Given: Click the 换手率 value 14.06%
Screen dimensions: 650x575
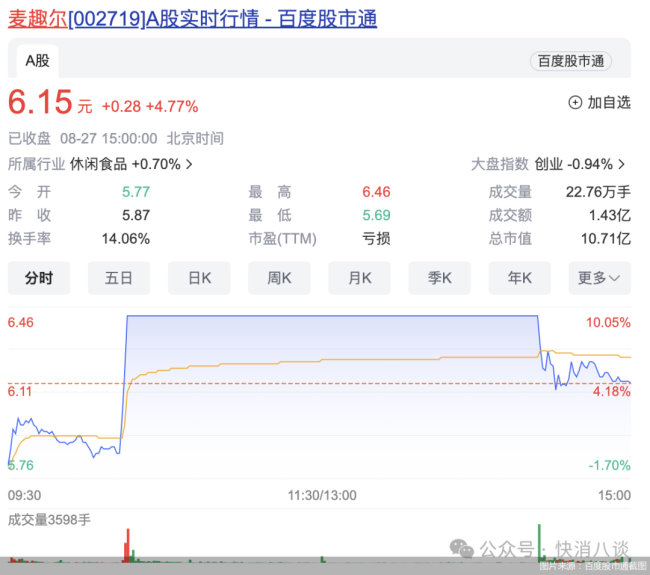Looking at the screenshot, I should [x=126, y=239].
